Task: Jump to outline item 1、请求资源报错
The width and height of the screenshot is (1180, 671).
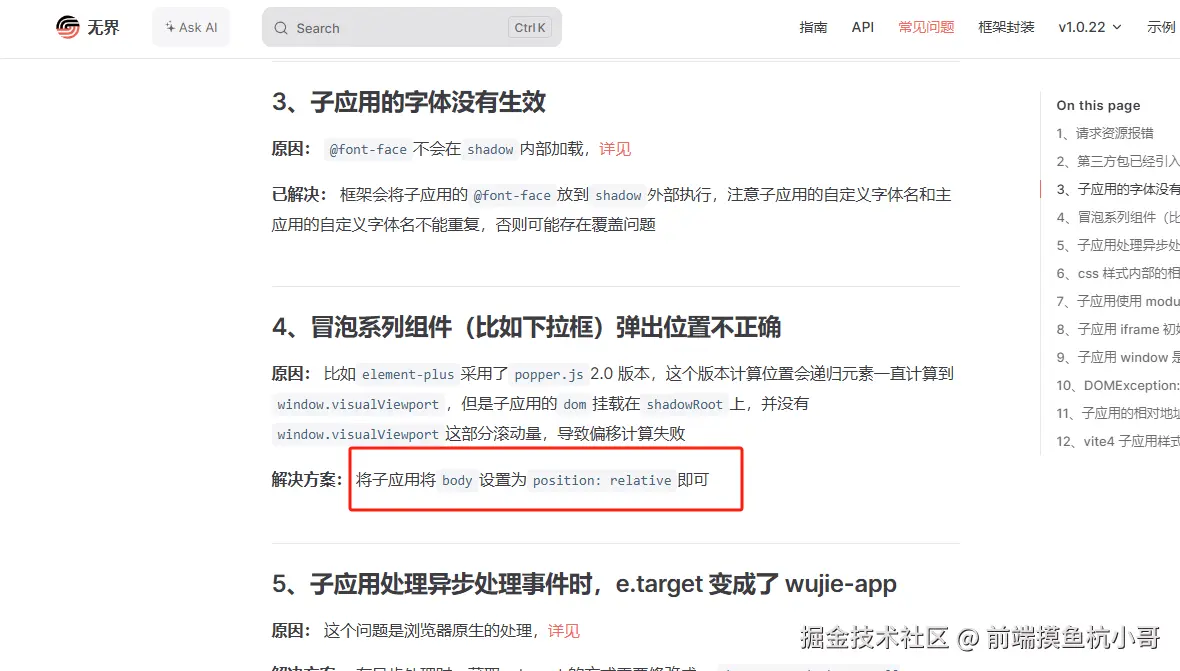Action: tap(1105, 133)
